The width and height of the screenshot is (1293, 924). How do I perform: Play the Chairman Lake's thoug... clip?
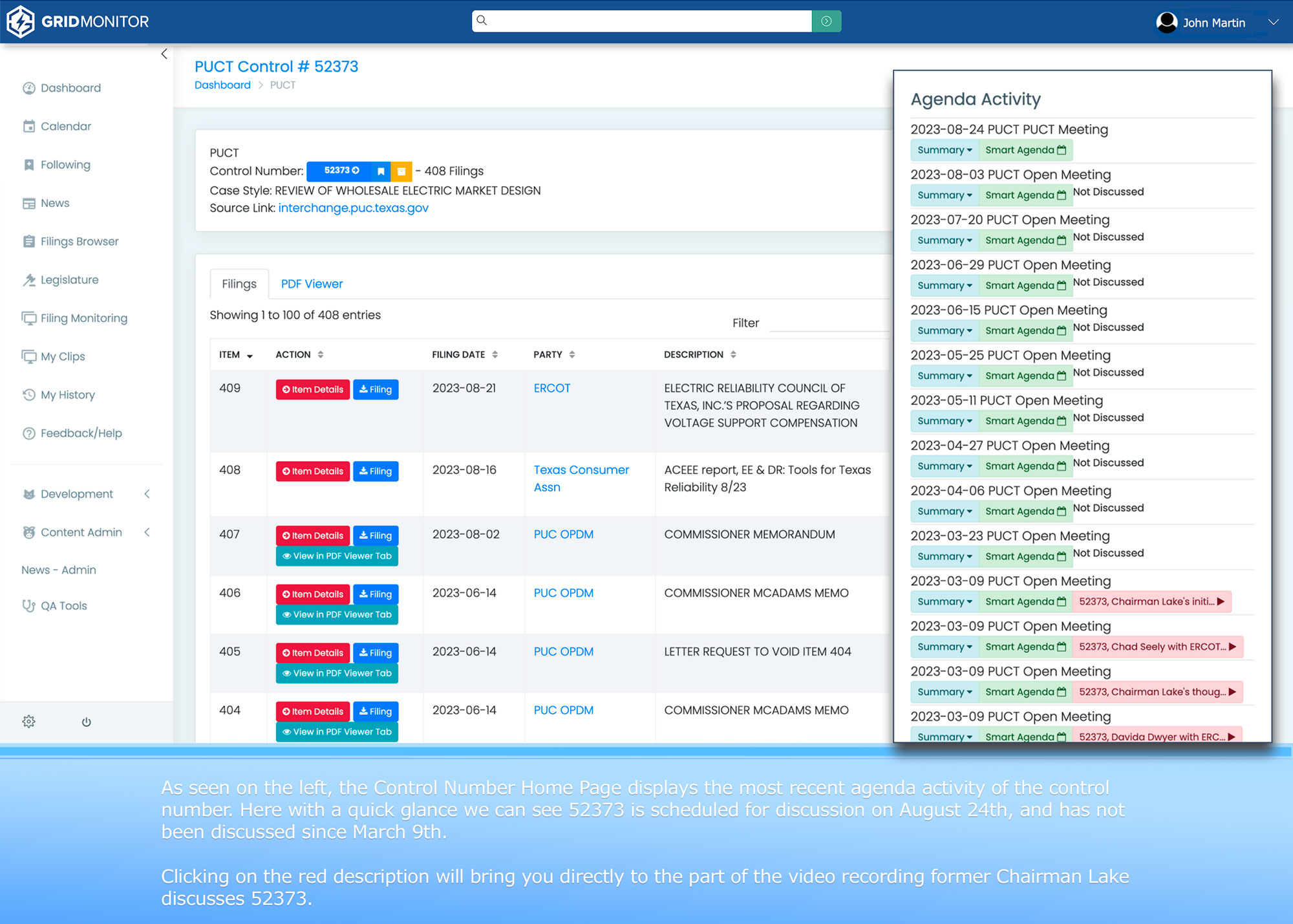1157,692
